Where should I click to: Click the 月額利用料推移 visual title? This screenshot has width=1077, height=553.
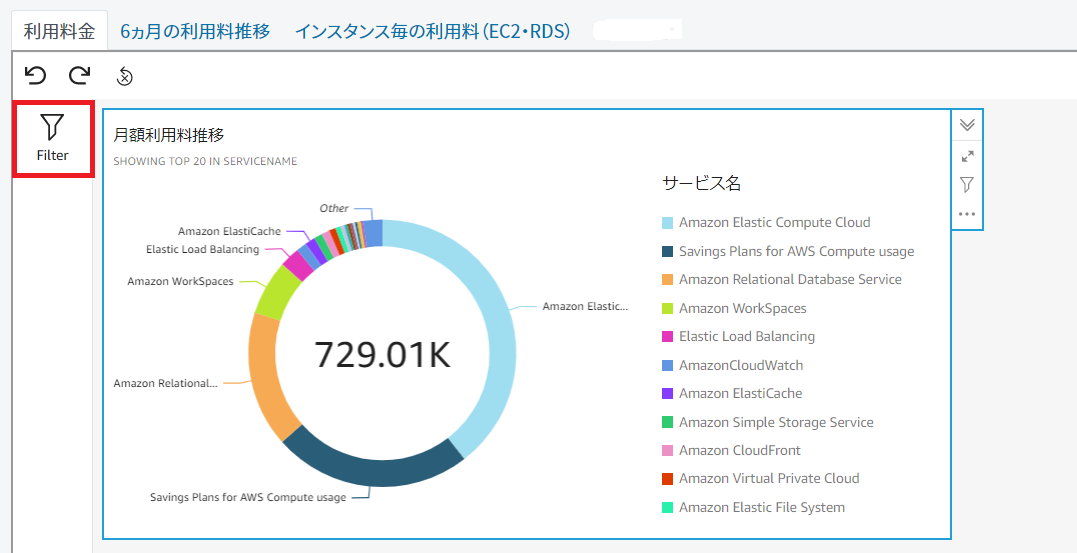click(x=168, y=135)
